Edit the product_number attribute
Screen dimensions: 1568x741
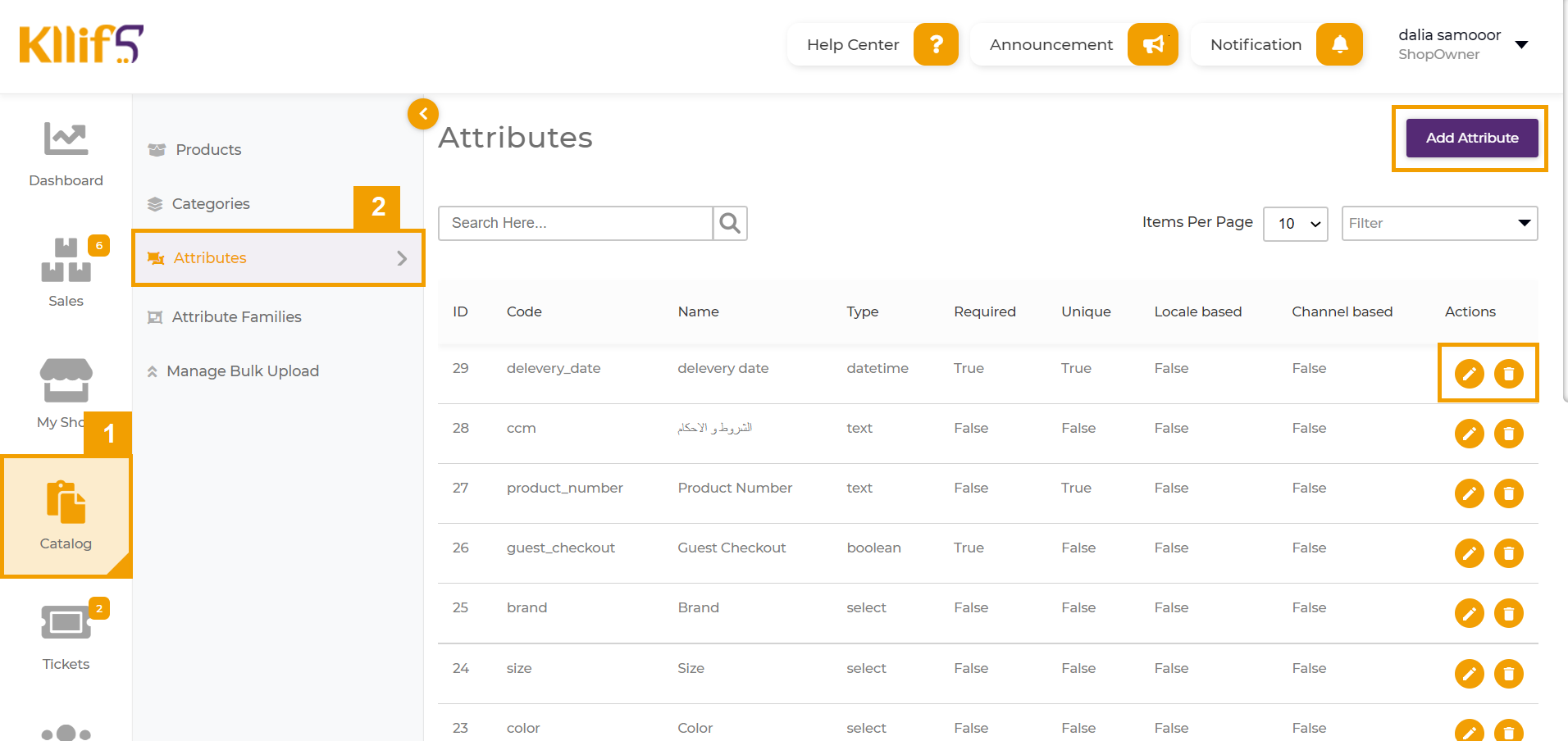(1470, 493)
